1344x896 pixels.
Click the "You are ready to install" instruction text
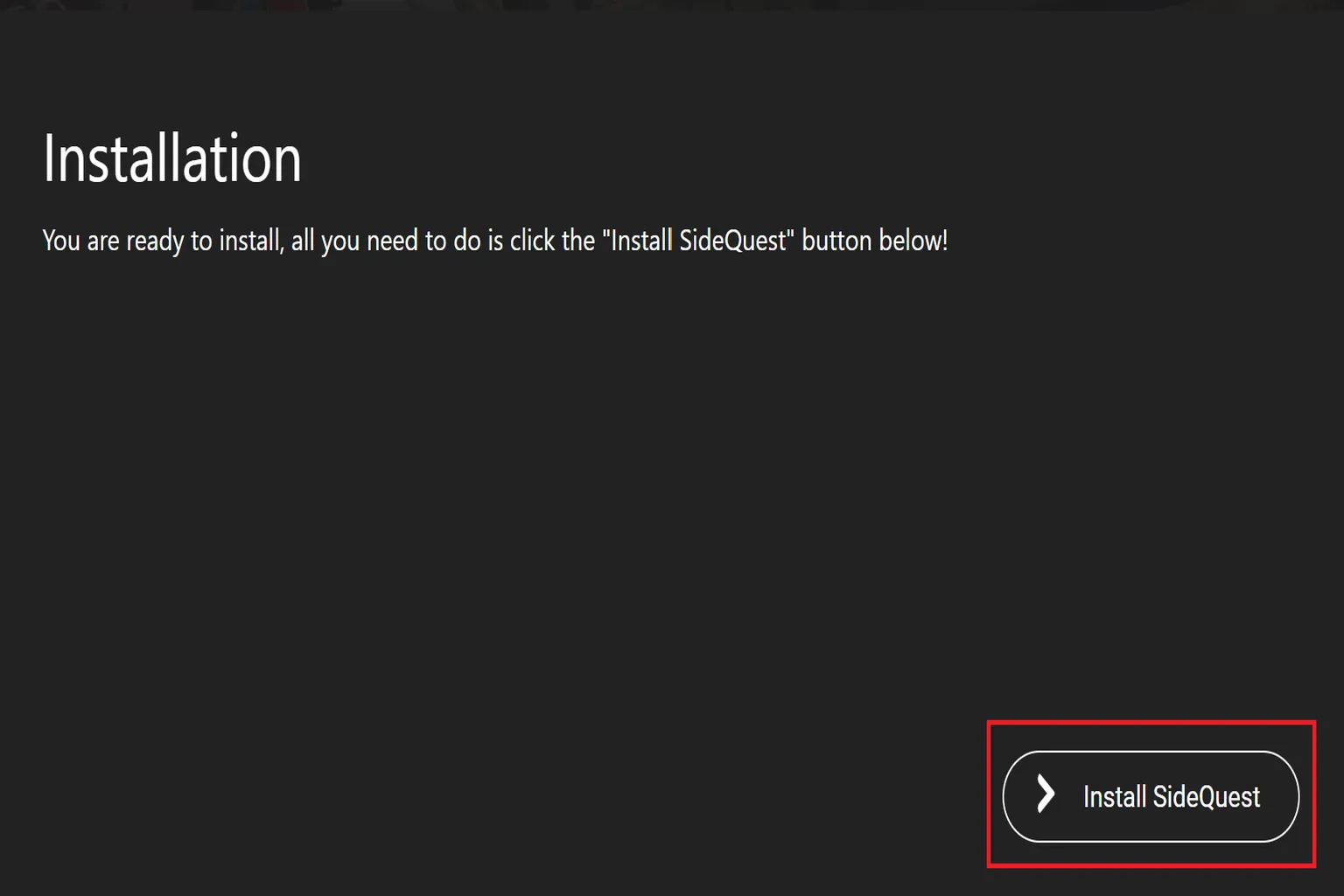click(495, 241)
